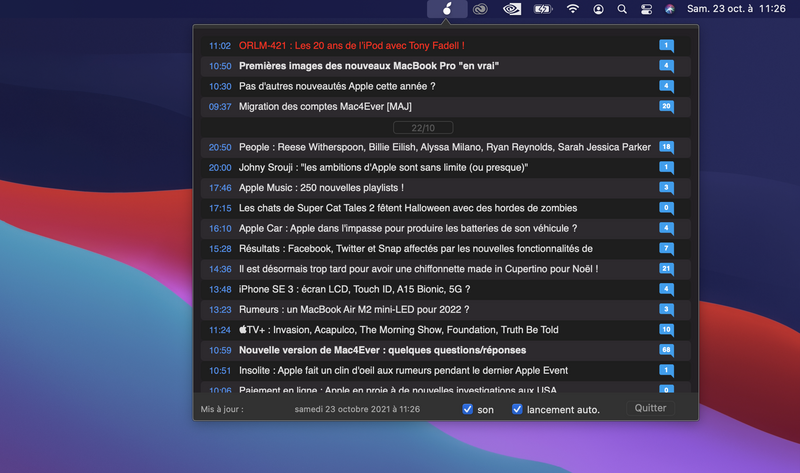Open comments bubble for Insolite Apple Event article
This screenshot has height=473, width=800.
click(666, 371)
